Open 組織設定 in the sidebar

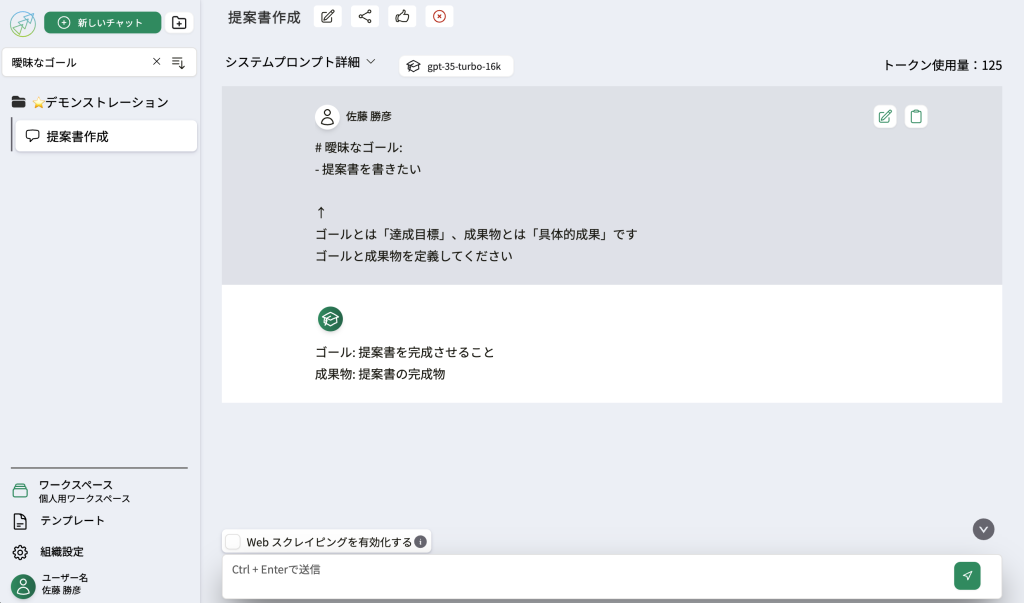point(61,552)
